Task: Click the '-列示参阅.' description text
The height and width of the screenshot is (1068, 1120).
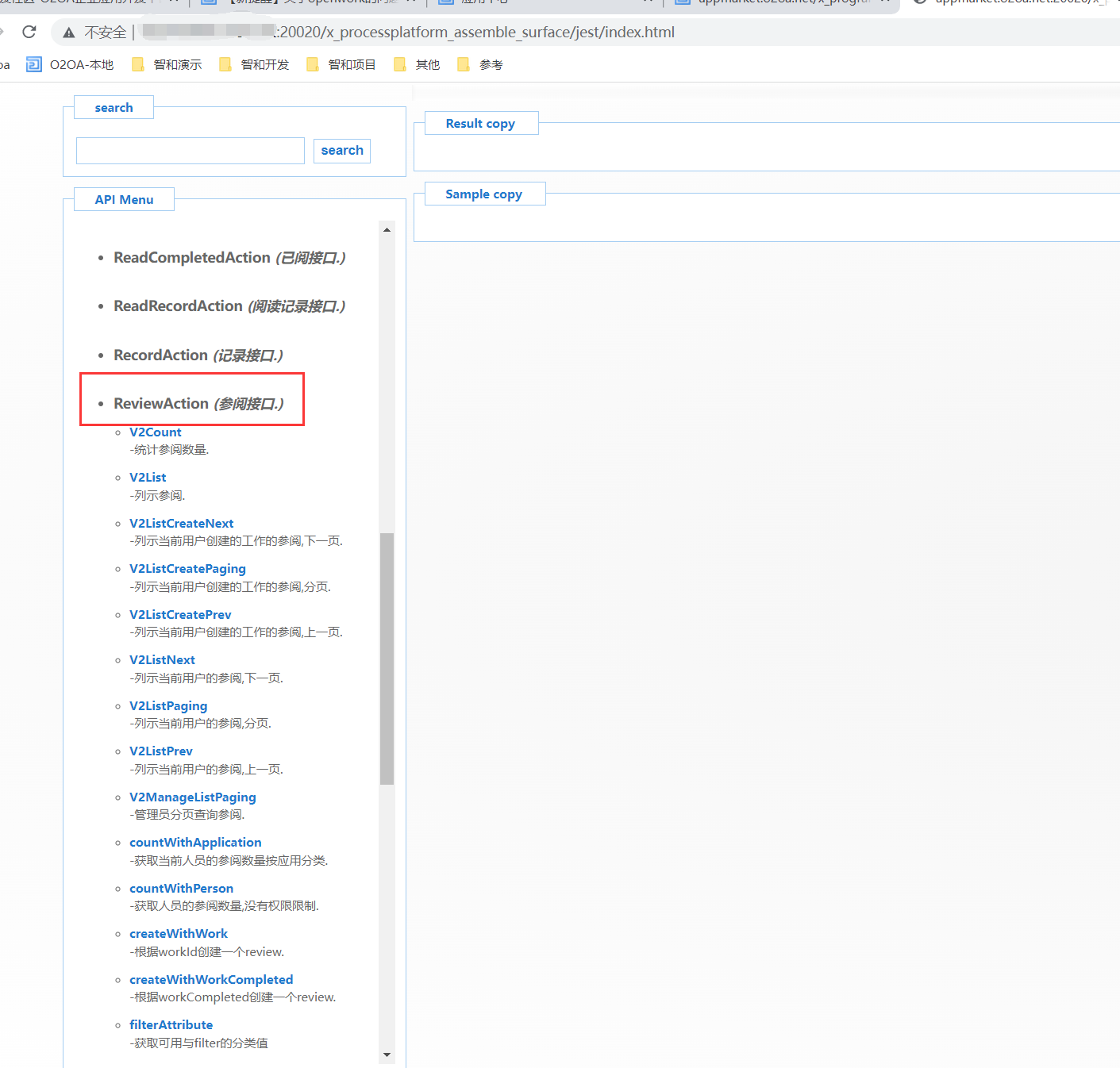Action: point(157,496)
